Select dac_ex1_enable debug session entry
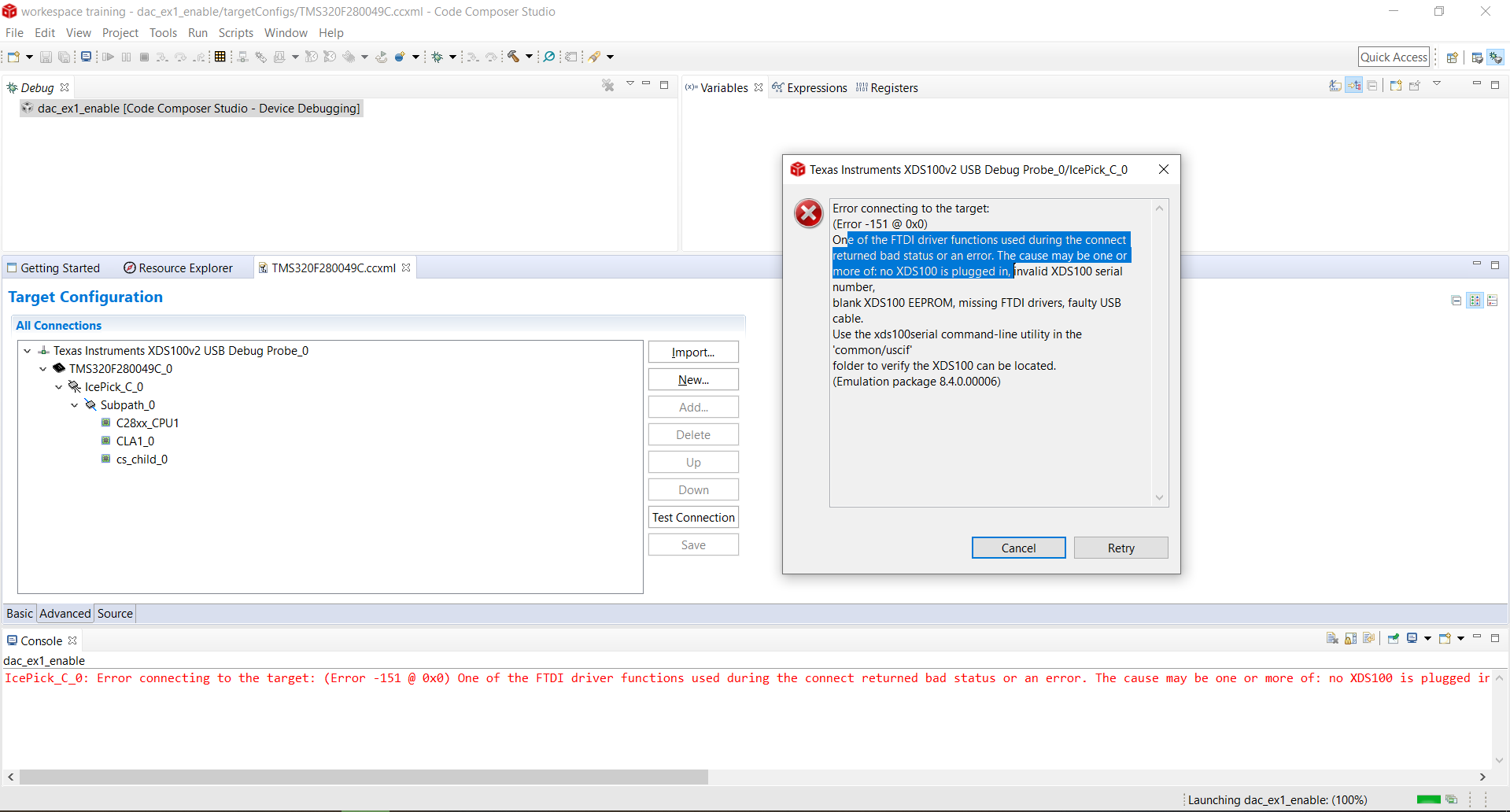Image resolution: width=1510 pixels, height=812 pixels. [x=191, y=109]
